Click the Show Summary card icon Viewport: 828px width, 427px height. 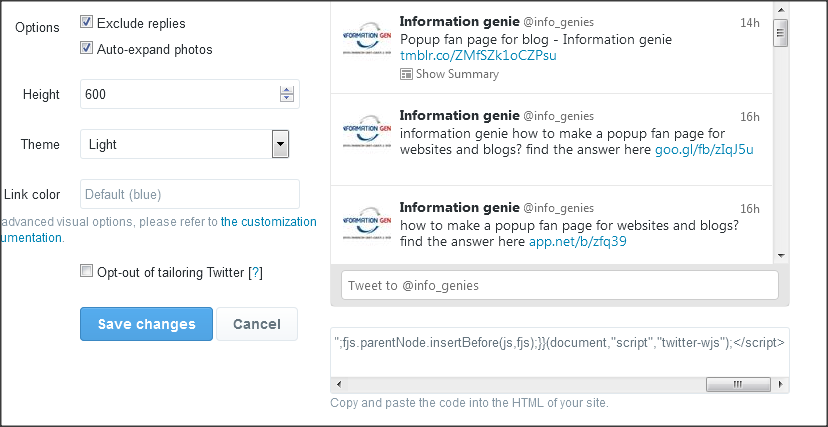406,74
